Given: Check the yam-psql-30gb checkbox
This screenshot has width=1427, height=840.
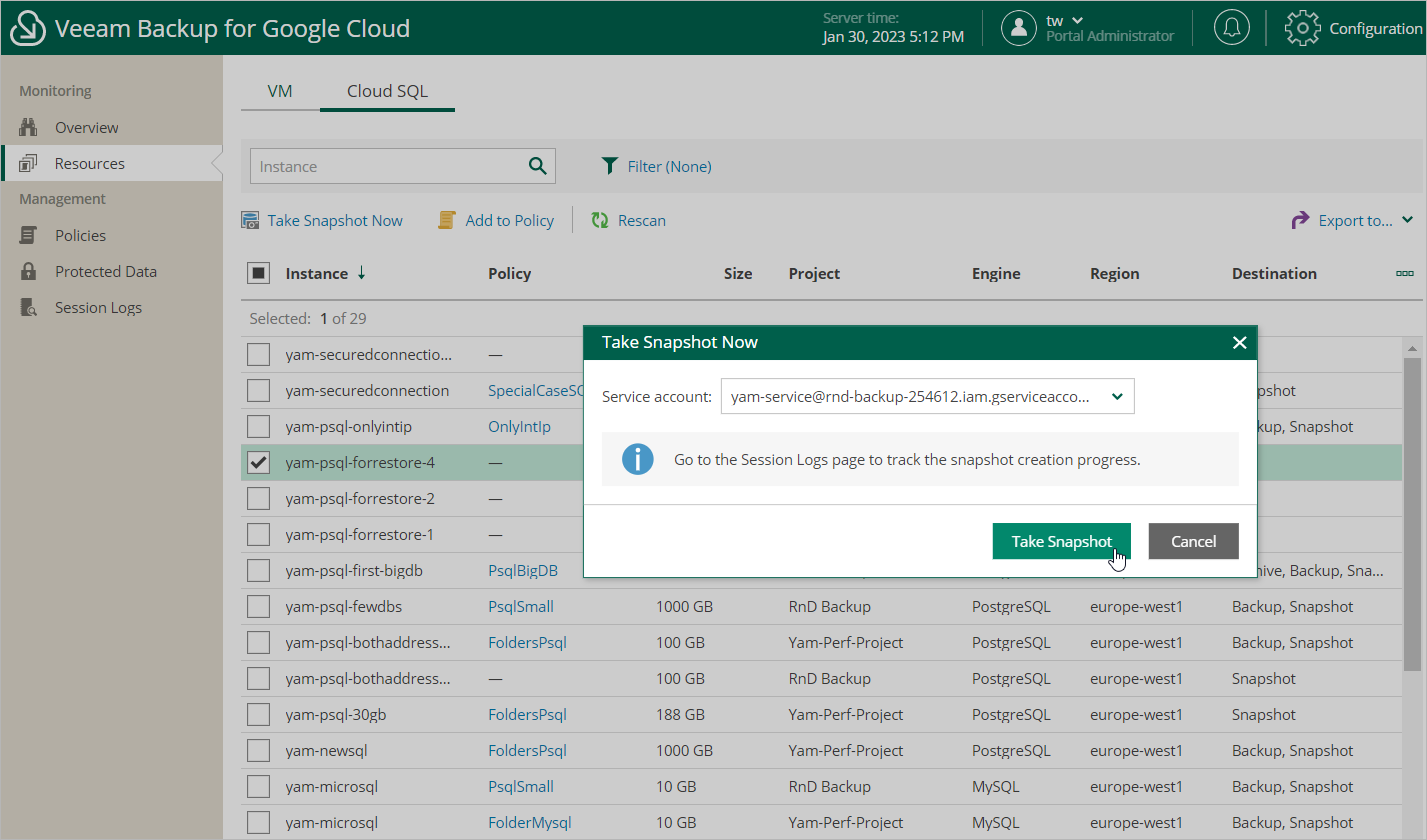Looking at the screenshot, I should click(258, 715).
